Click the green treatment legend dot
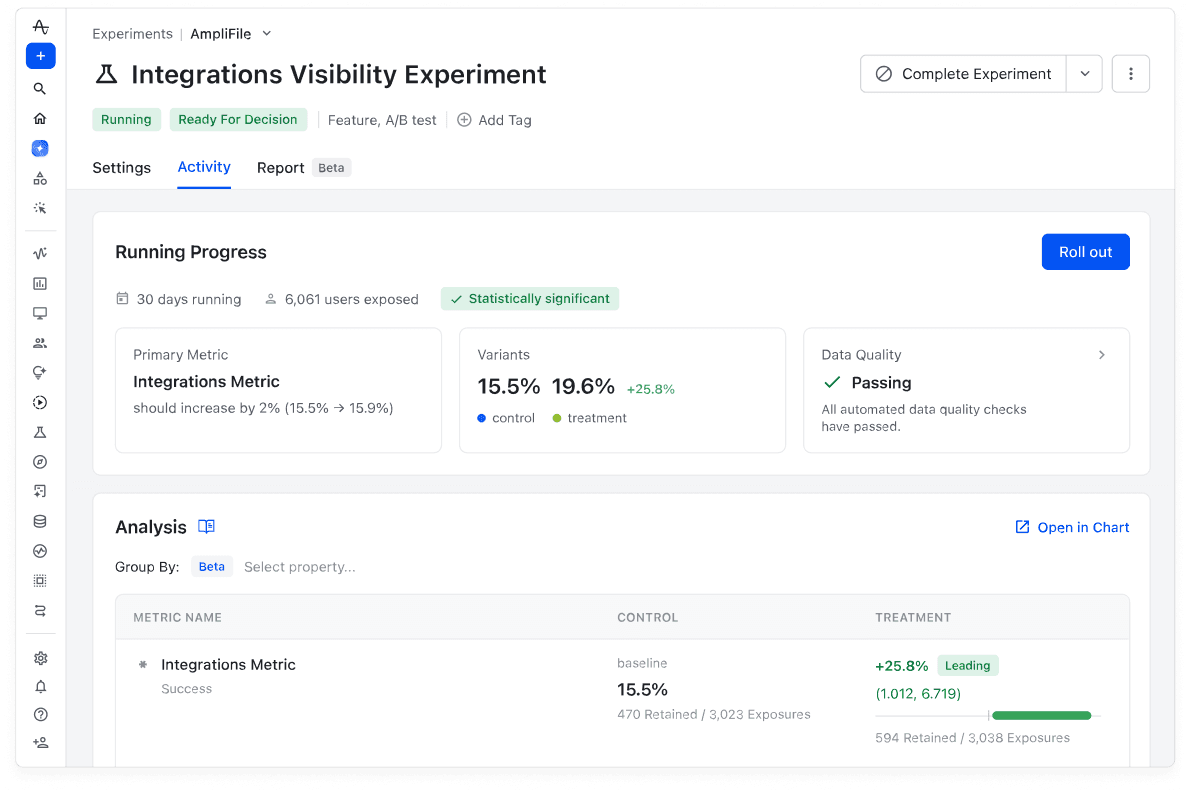 (557, 418)
